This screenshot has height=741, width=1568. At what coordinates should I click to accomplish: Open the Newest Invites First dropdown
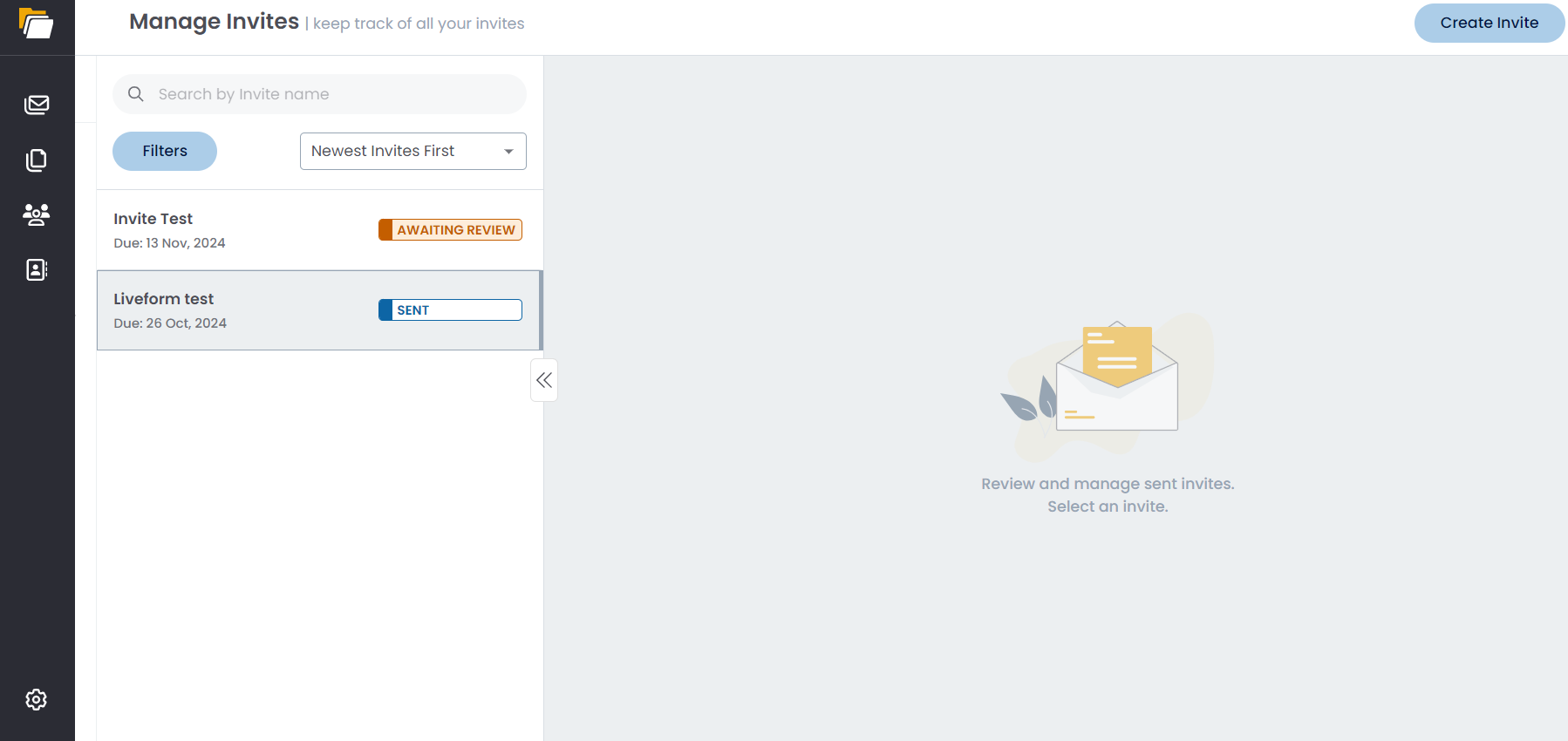413,151
